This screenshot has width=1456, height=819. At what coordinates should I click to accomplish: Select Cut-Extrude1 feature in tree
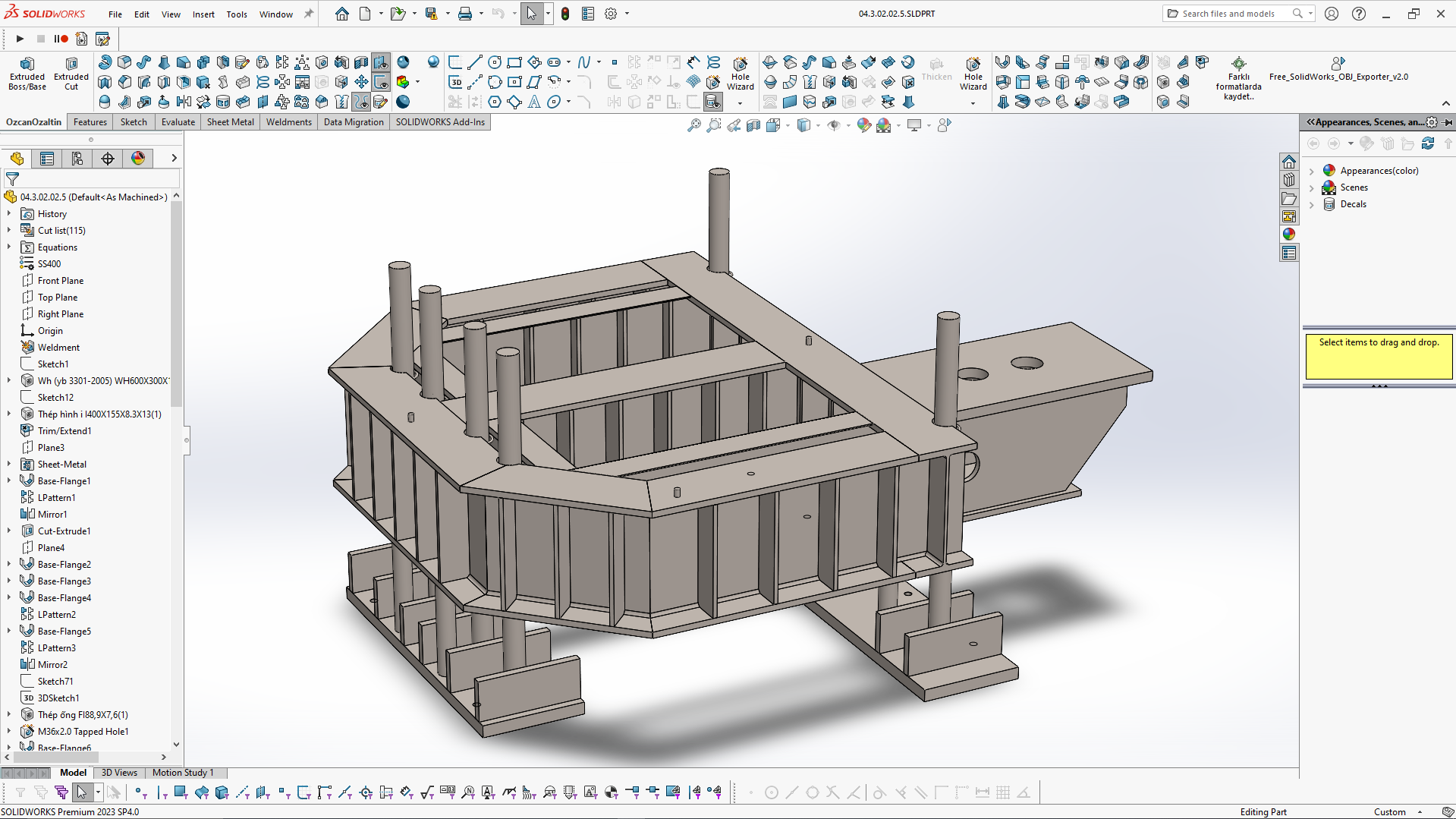(64, 531)
